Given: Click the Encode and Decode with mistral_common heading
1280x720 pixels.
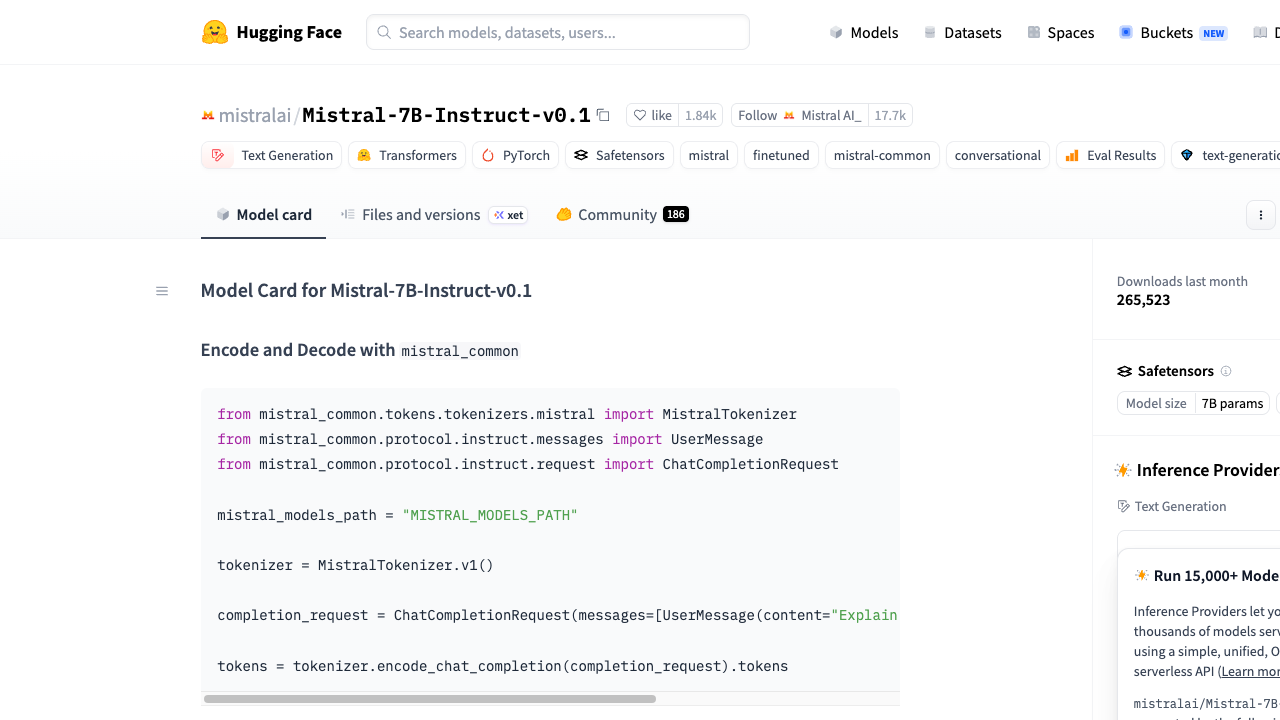Looking at the screenshot, I should click(x=360, y=350).
